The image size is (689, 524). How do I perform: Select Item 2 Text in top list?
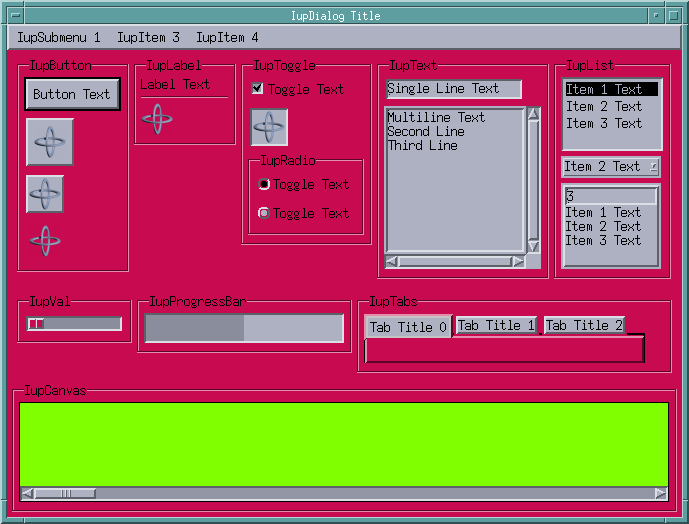point(612,106)
